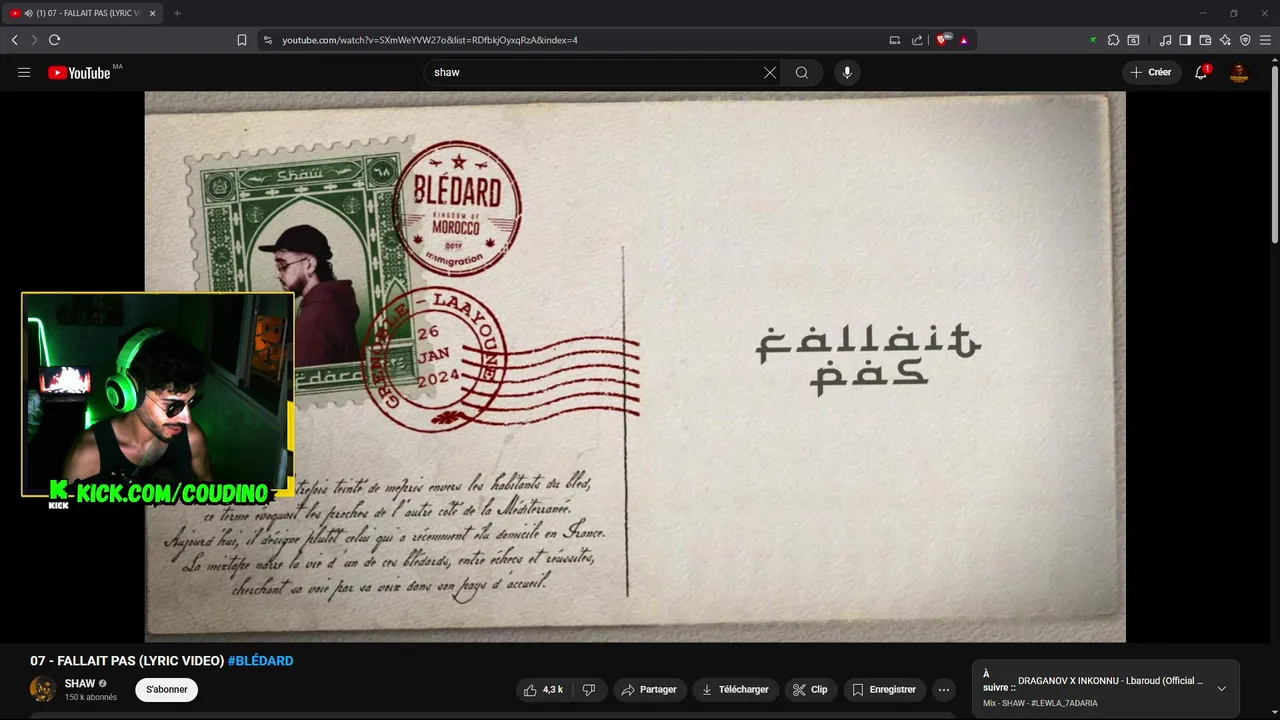Image resolution: width=1280 pixels, height=720 pixels.
Task: Dislike the video
Action: (x=589, y=690)
